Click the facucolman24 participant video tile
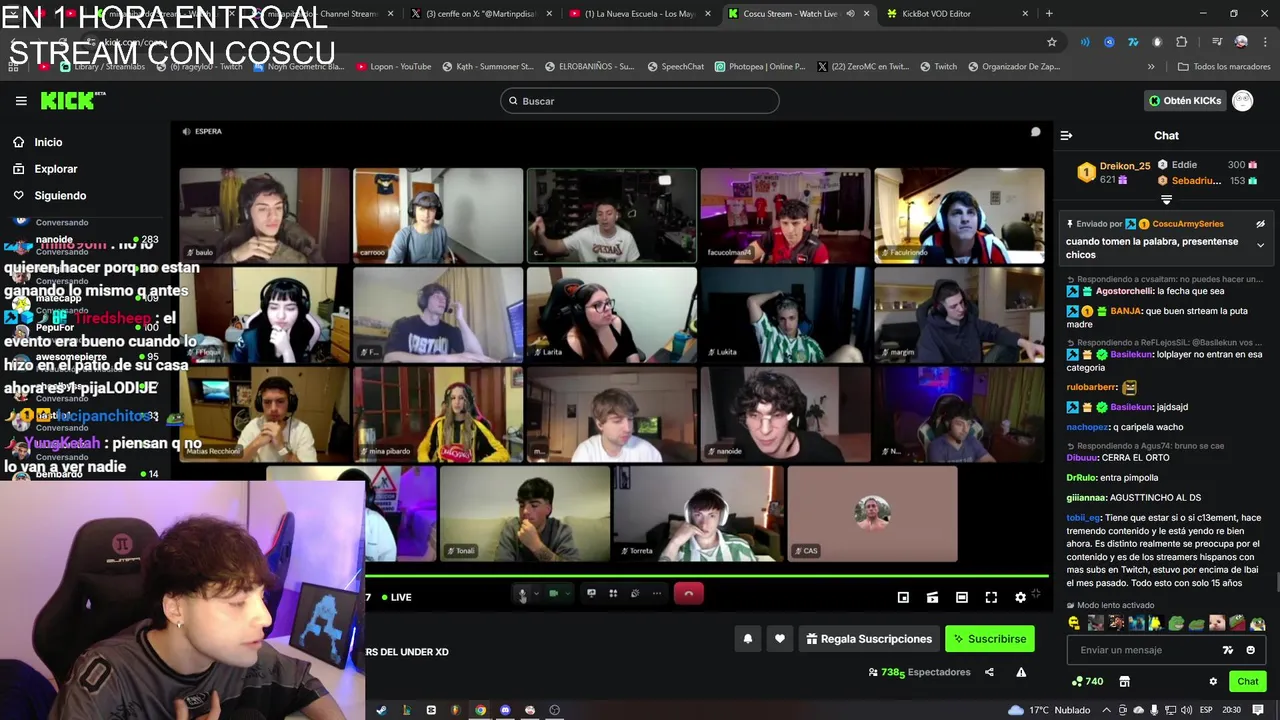This screenshot has width=1280, height=720. point(785,215)
